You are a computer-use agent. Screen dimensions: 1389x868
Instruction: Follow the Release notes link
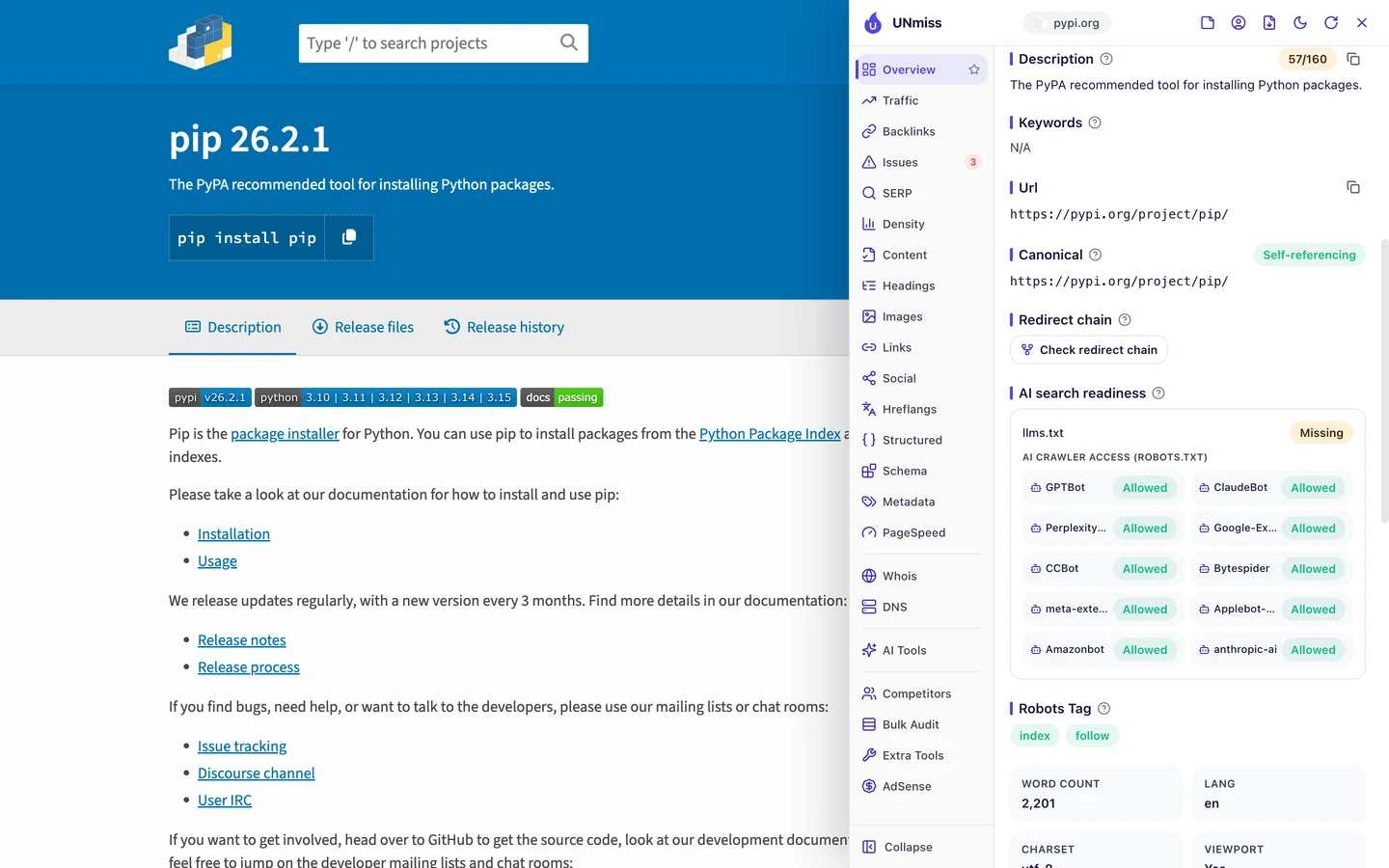[x=242, y=640]
